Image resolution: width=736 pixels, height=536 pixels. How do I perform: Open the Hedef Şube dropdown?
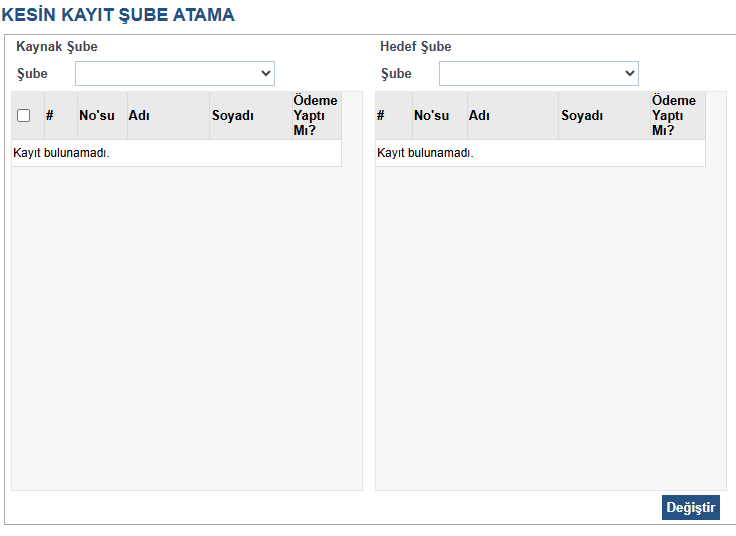coord(538,73)
